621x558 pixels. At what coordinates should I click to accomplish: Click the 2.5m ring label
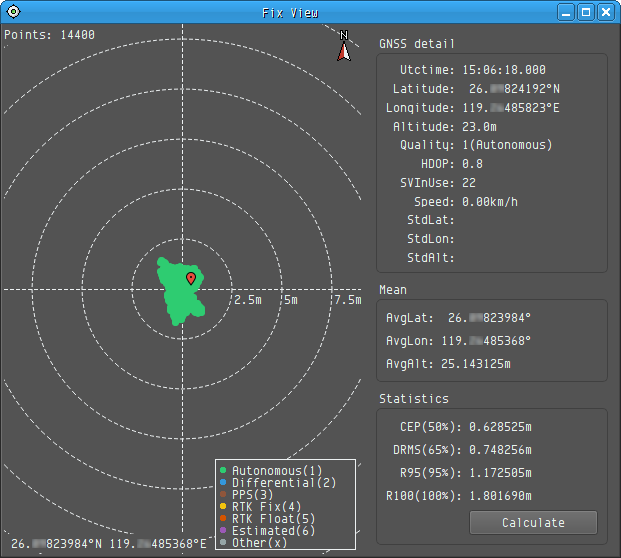coord(248,300)
